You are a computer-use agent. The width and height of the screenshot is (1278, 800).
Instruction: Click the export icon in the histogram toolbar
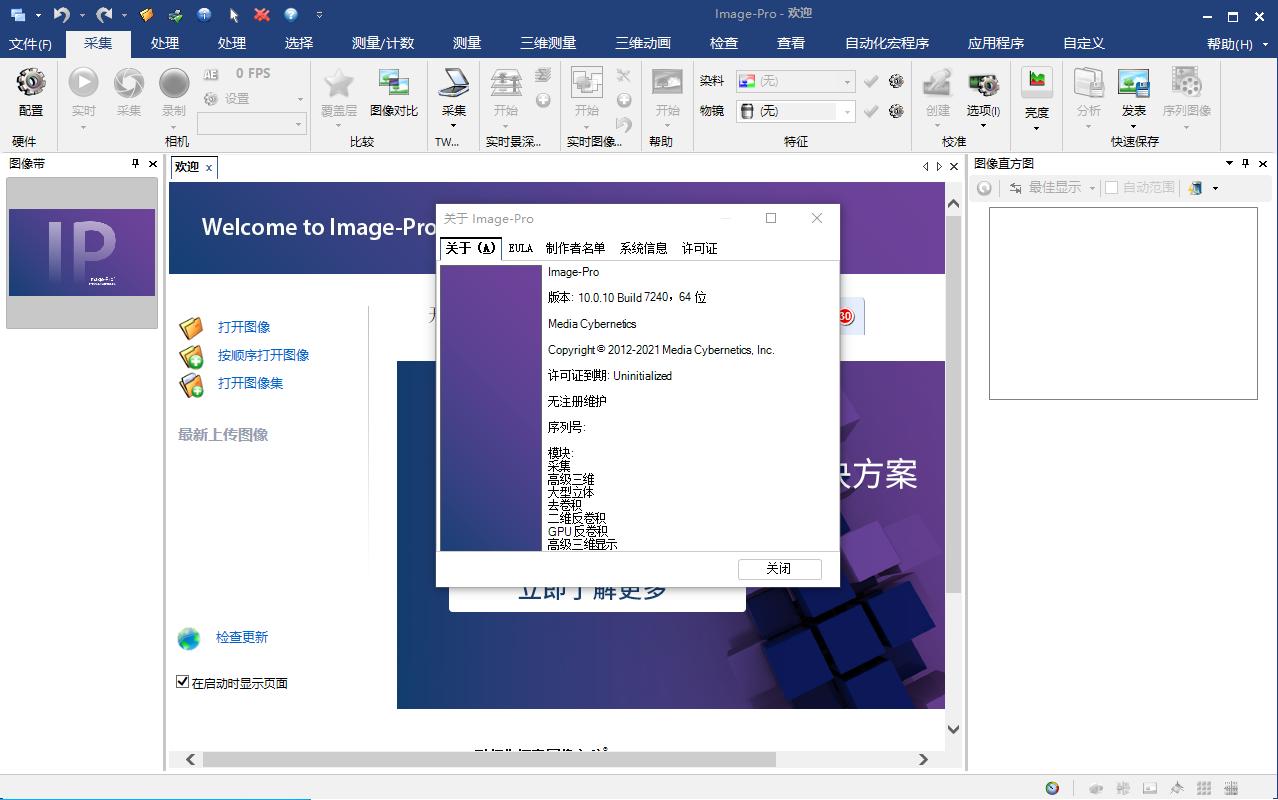(x=1195, y=188)
